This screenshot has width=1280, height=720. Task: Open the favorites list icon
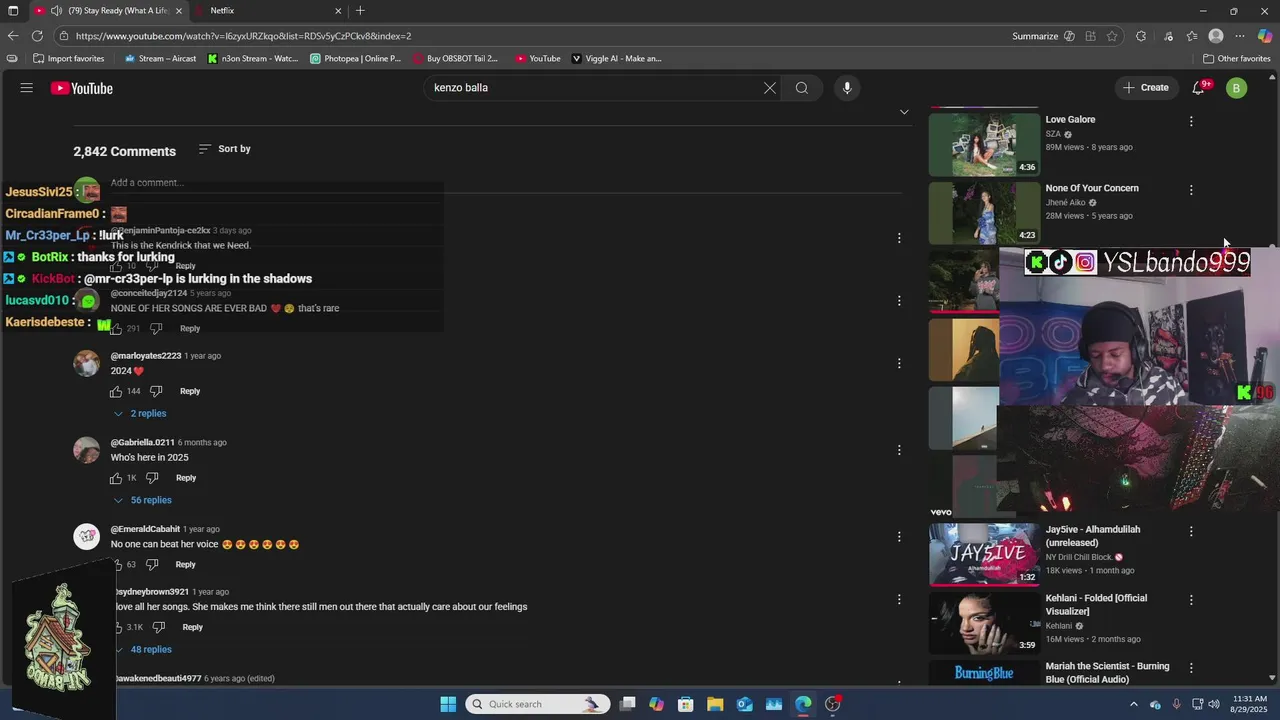click(x=1192, y=36)
